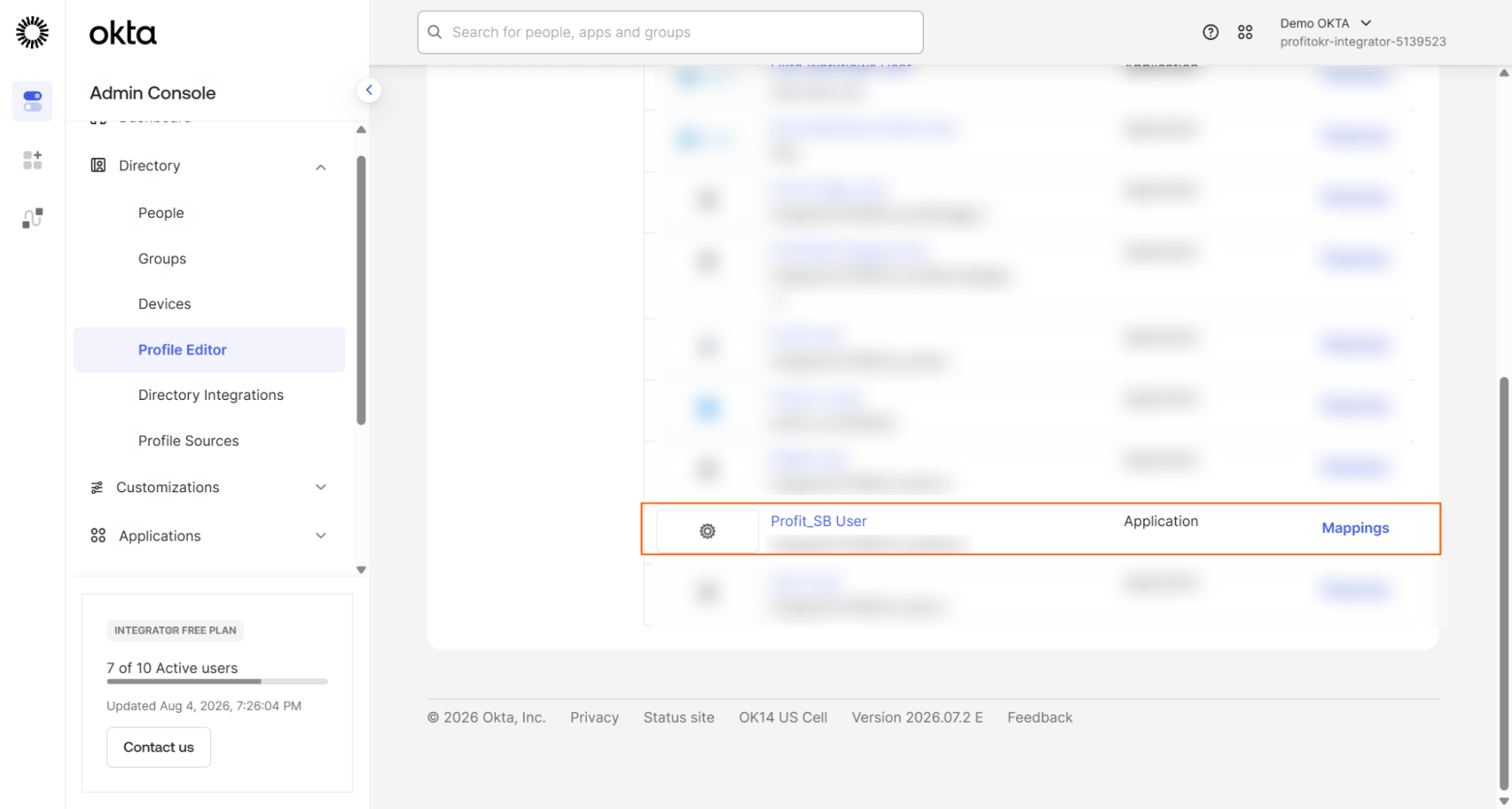Screen dimensions: 1512x809
Task: Open the workflows icon in left rail
Action: coord(33,218)
